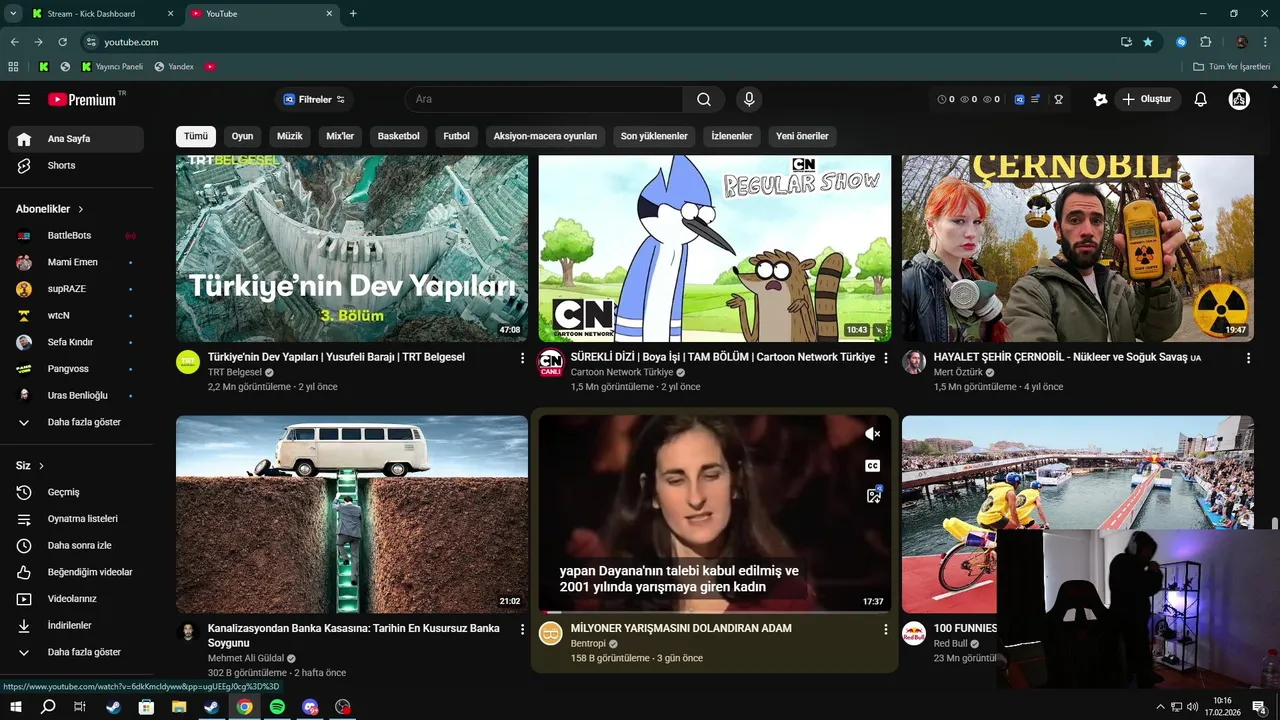This screenshot has width=1280, height=720.
Task: Select the Aksiyon-macera oyunları chip
Action: tap(545, 136)
